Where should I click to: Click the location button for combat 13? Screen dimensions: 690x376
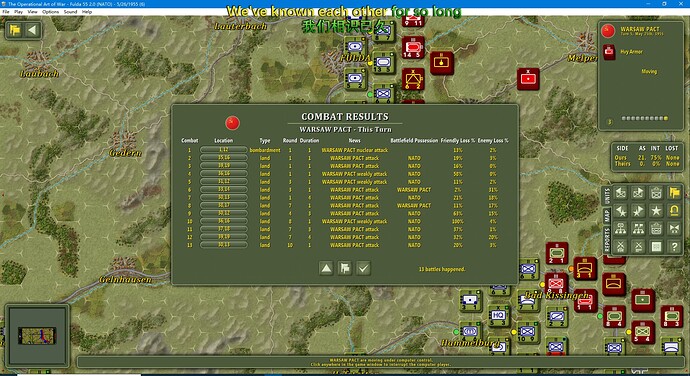pyautogui.click(x=224, y=245)
